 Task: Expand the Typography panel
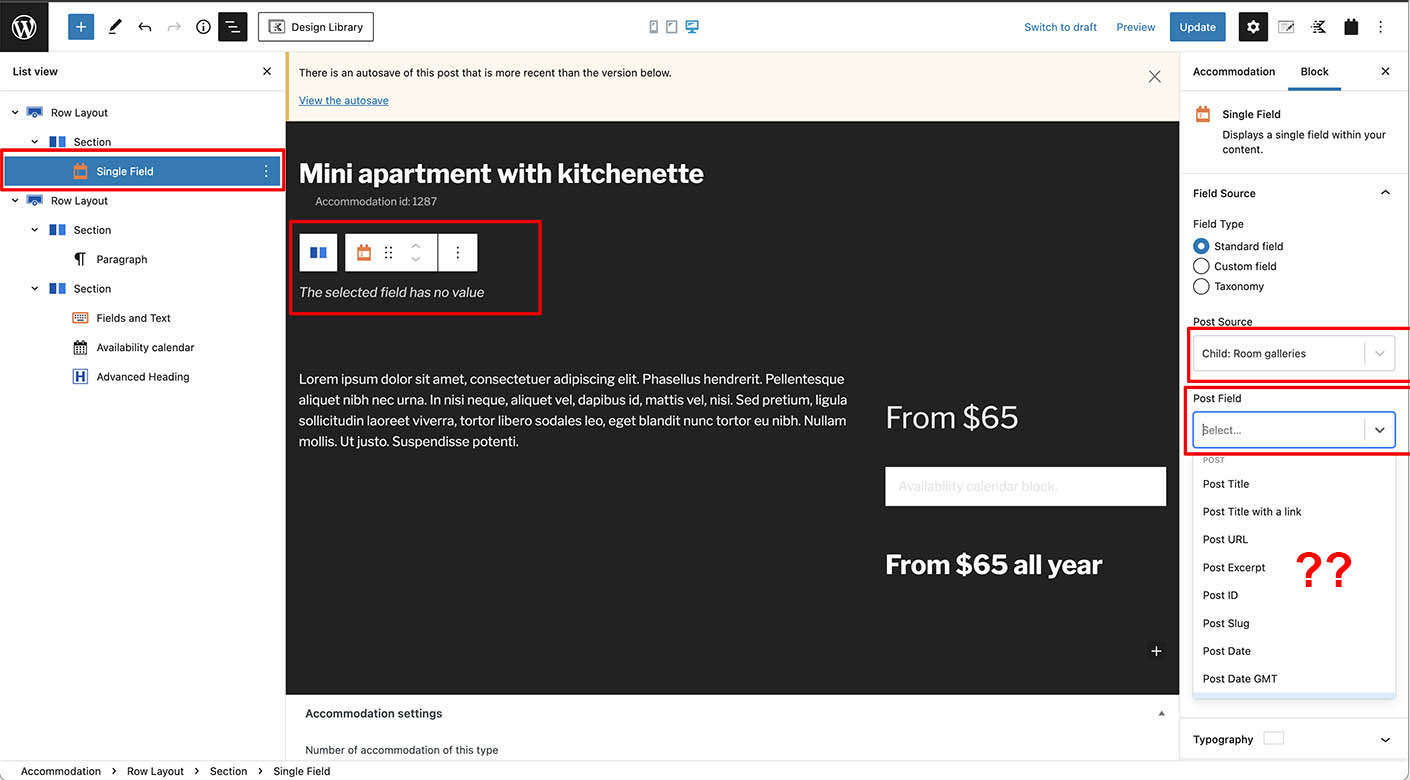[1385, 740]
